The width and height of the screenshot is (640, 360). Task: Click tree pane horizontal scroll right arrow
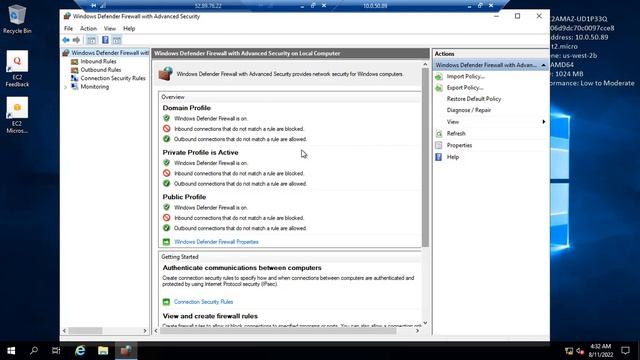(x=145, y=331)
